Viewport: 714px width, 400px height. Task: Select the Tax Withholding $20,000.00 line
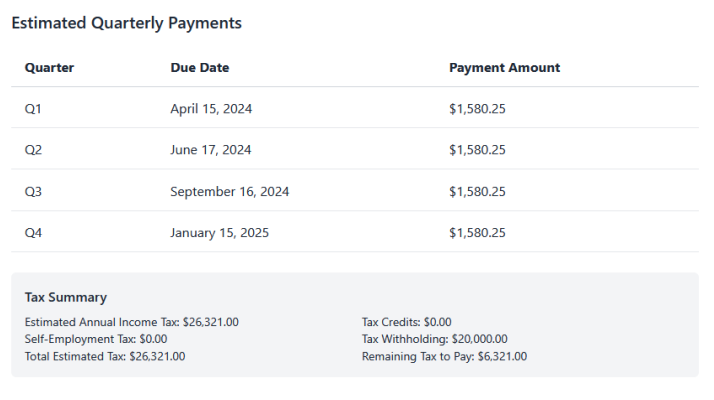click(x=434, y=339)
